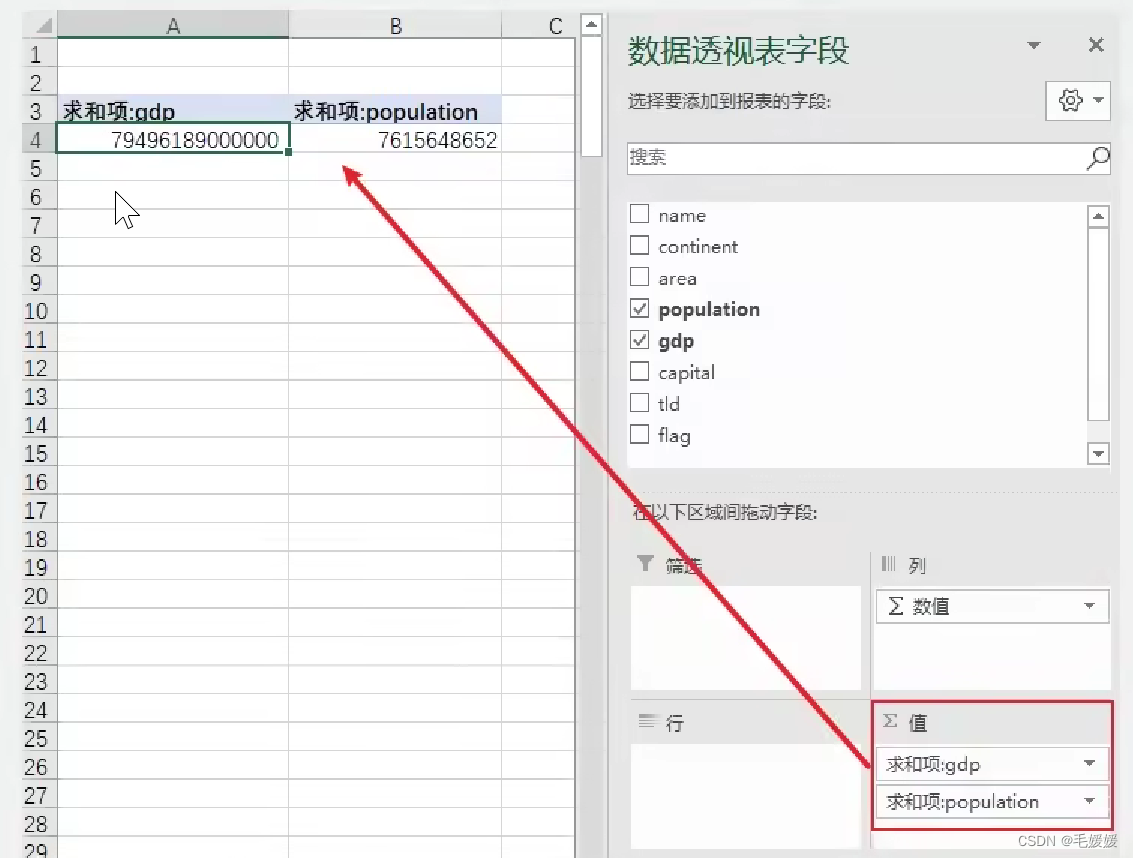
Task: Open dropdown for 求和项:population value field
Action: tap(1090, 801)
